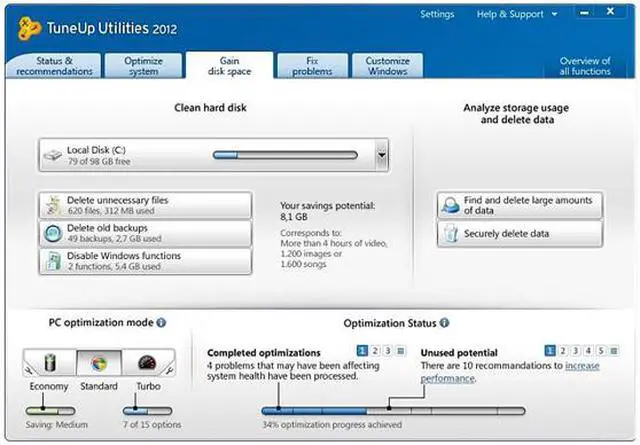Screen dimensions: 640x445
Task: Open the Customize Windows tab
Action: pos(387,66)
